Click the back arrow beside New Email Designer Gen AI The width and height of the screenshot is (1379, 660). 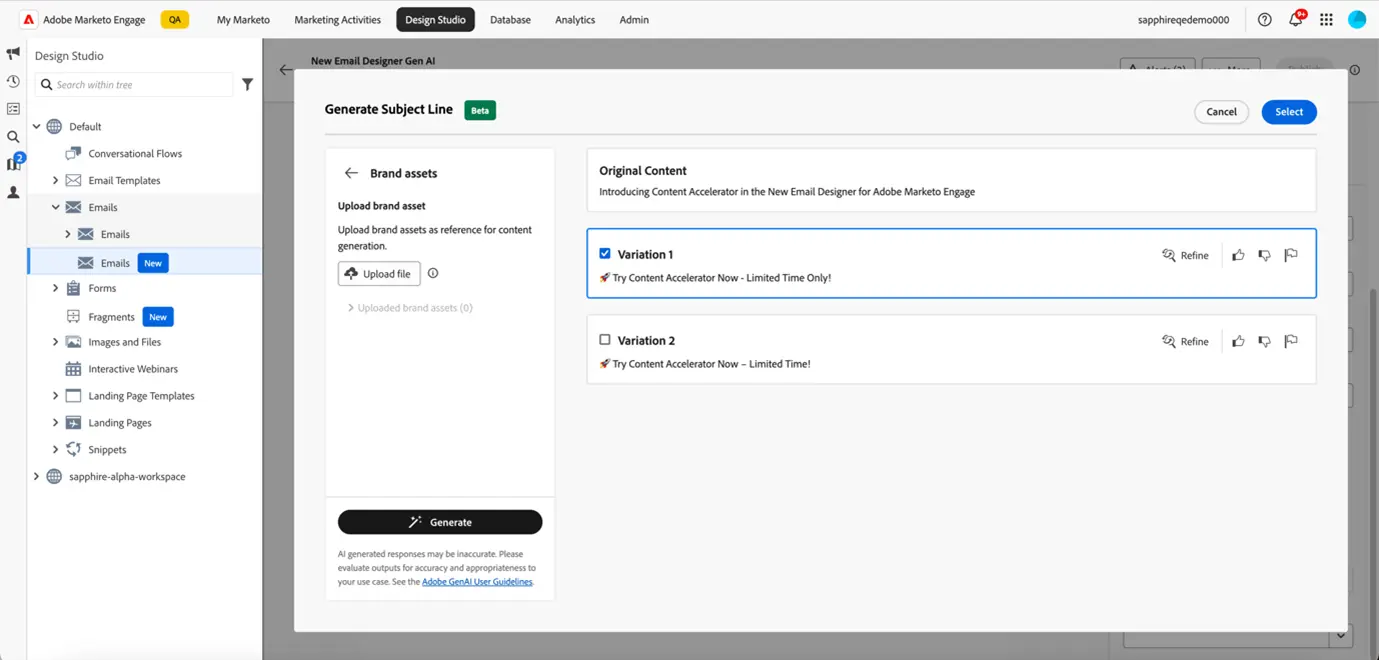pyautogui.click(x=287, y=70)
